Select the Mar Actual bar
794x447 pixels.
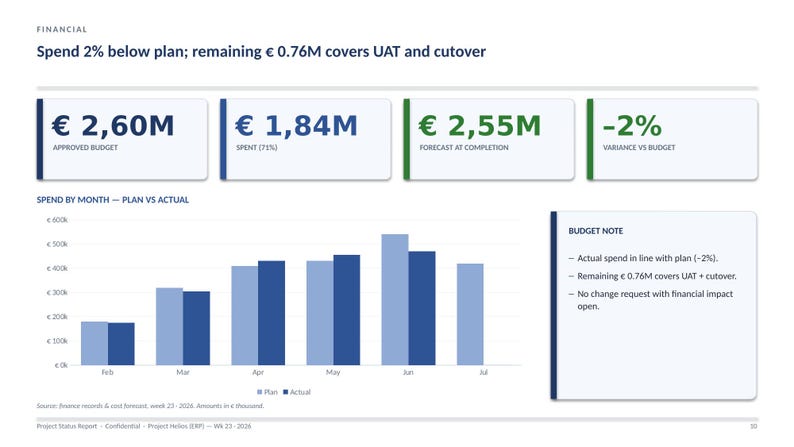tap(196, 328)
